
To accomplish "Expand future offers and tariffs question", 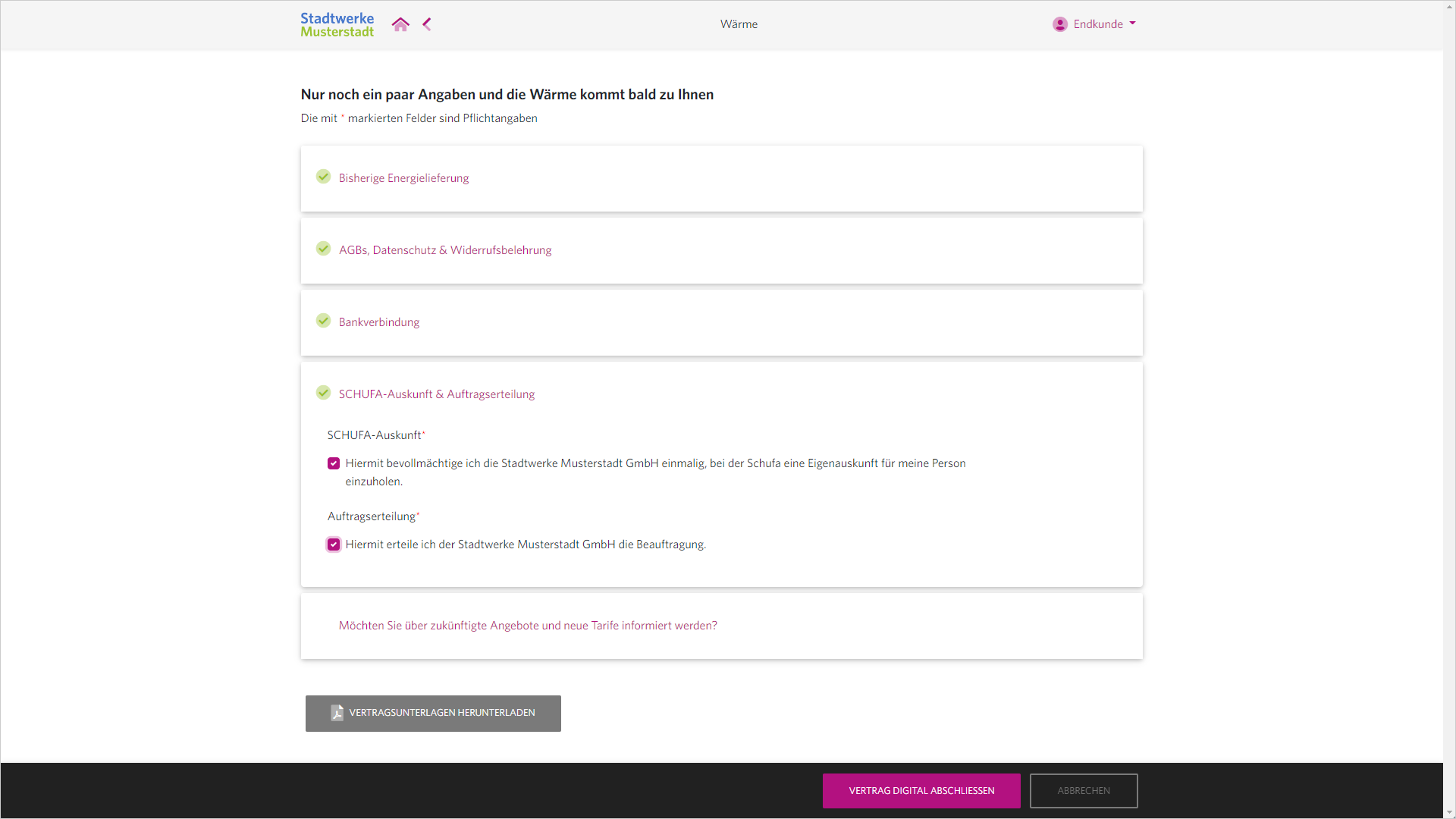I will tap(528, 626).
